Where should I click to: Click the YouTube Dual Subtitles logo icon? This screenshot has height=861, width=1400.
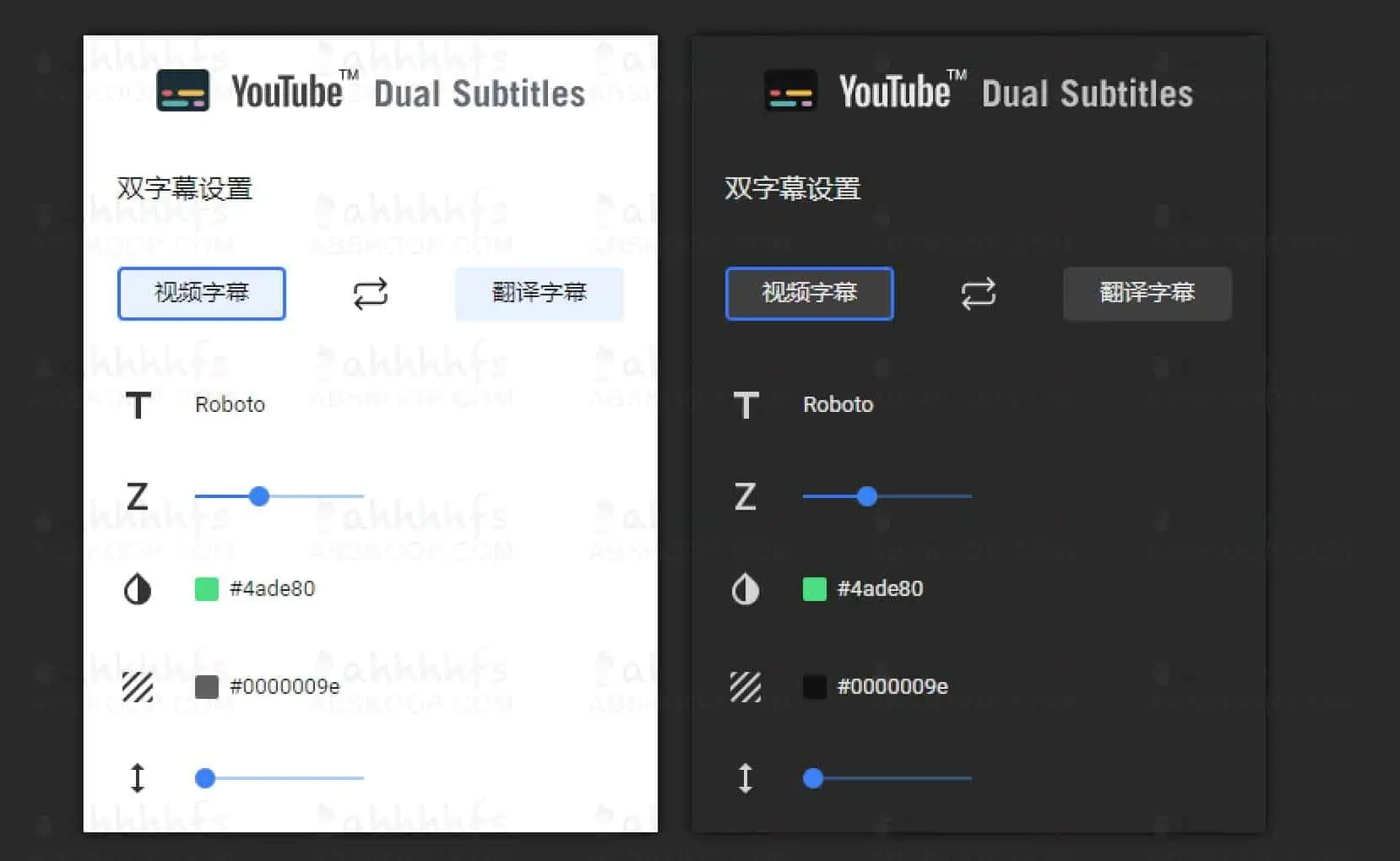[182, 89]
